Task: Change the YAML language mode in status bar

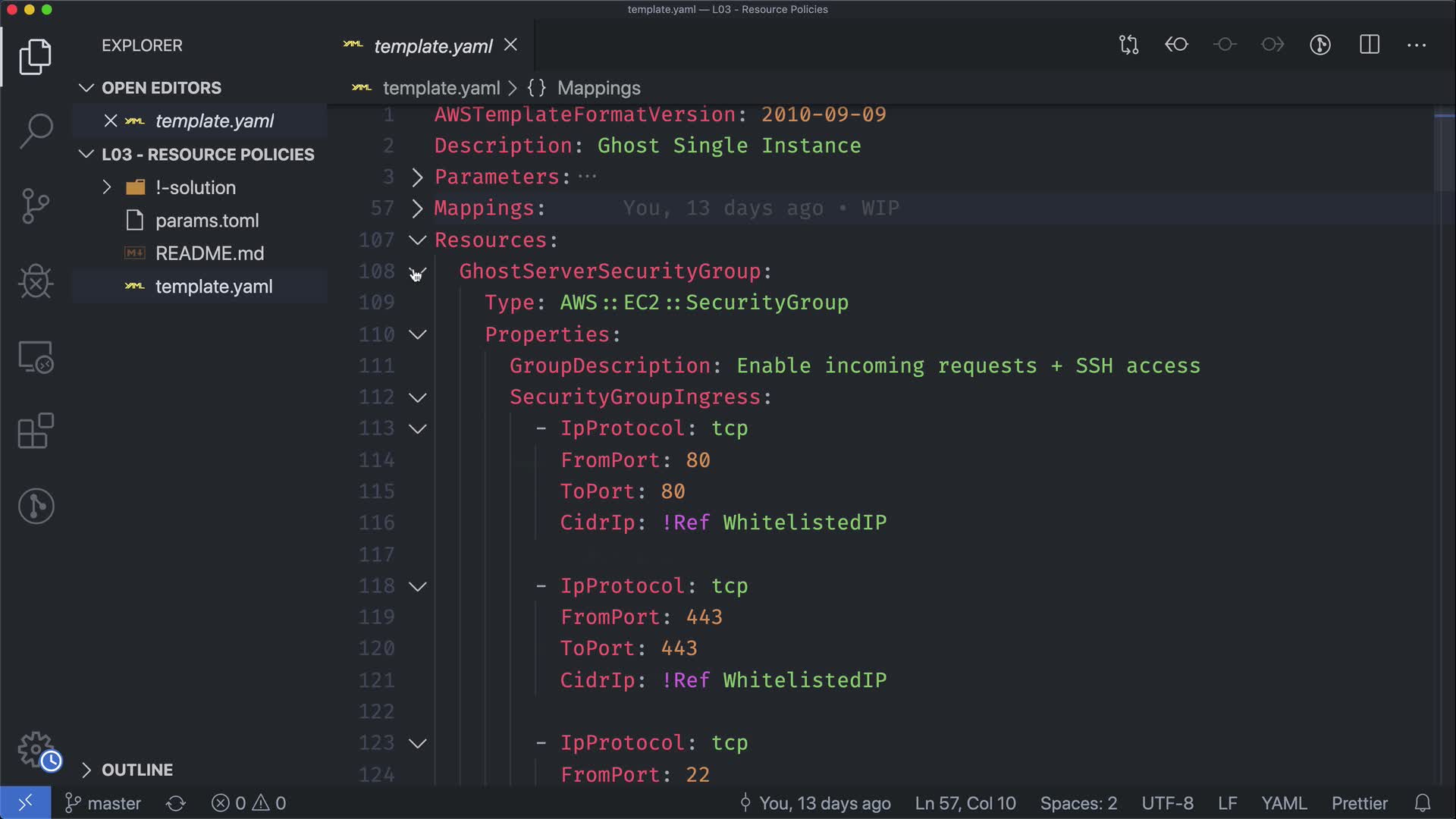Action: pos(1283,803)
